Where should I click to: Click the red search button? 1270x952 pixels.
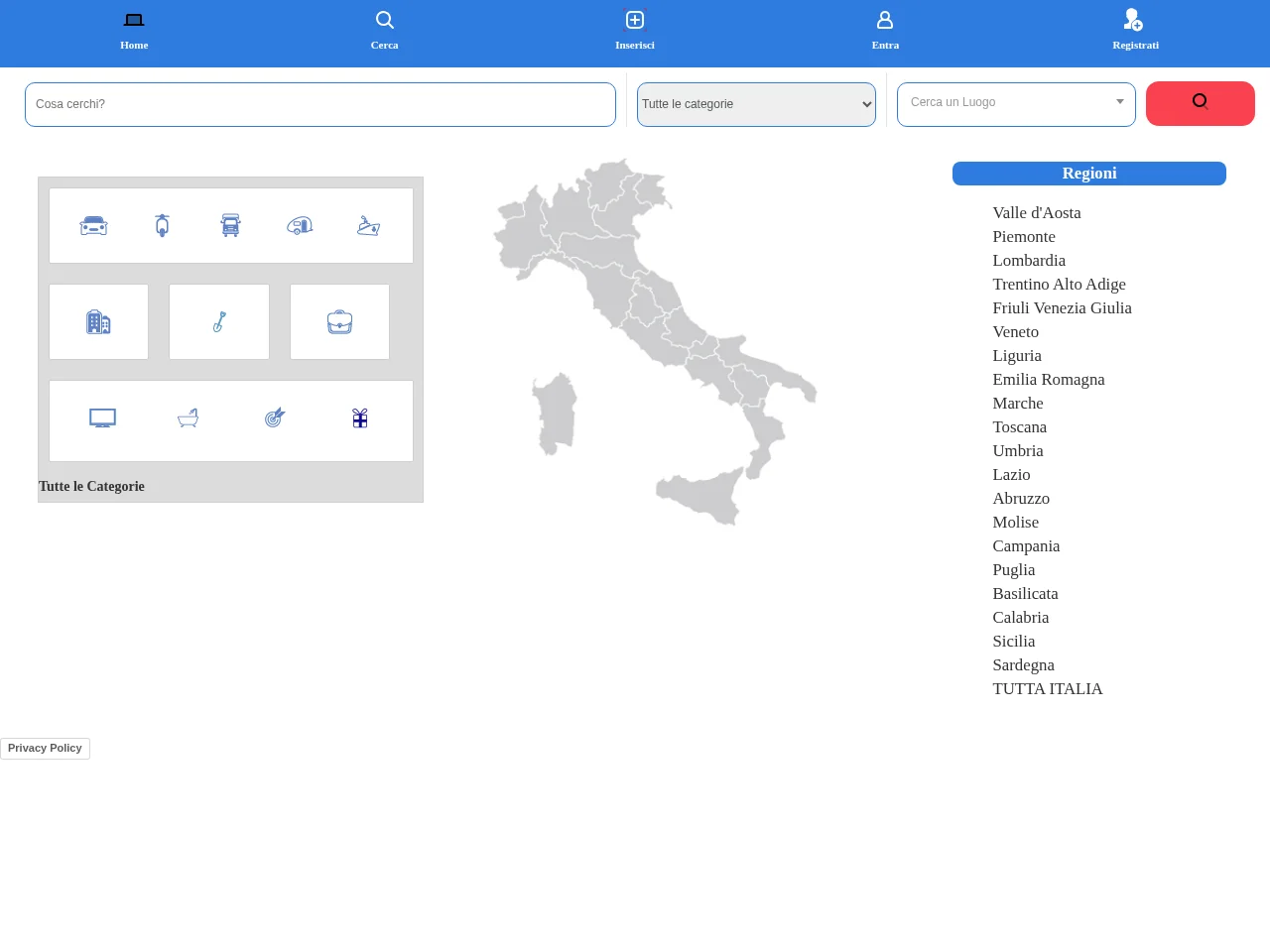(x=1201, y=103)
